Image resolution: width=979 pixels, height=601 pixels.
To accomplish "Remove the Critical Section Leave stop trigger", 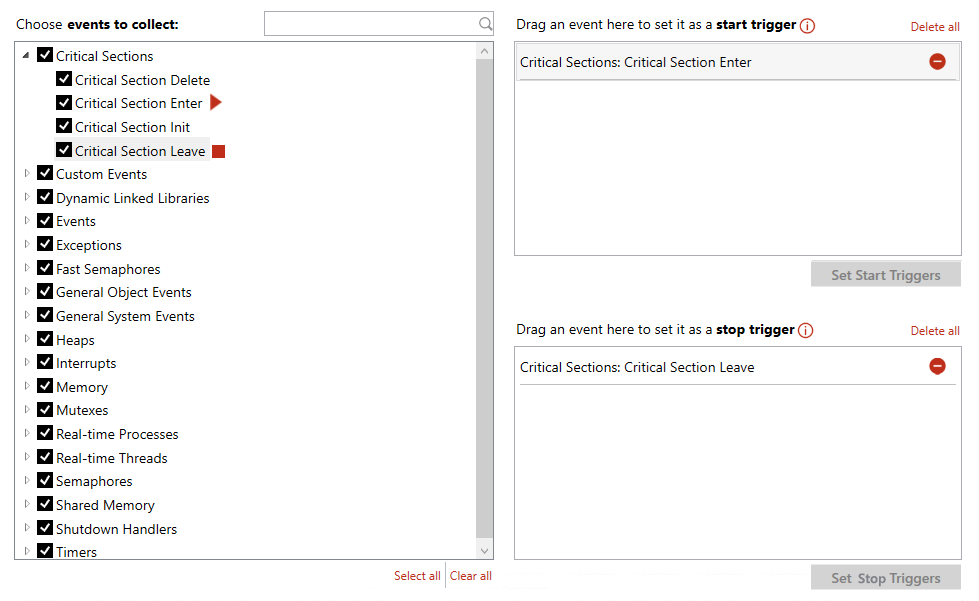I will [x=937, y=367].
